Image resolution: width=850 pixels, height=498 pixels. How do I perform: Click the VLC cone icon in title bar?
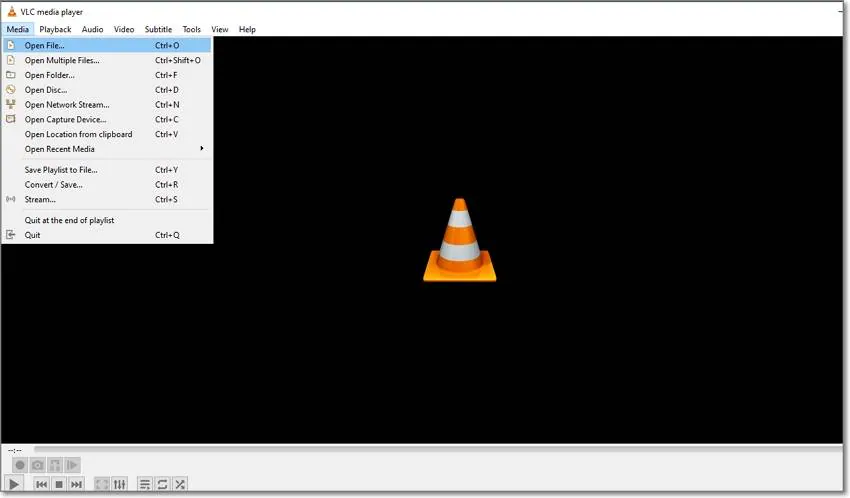pyautogui.click(x=11, y=11)
